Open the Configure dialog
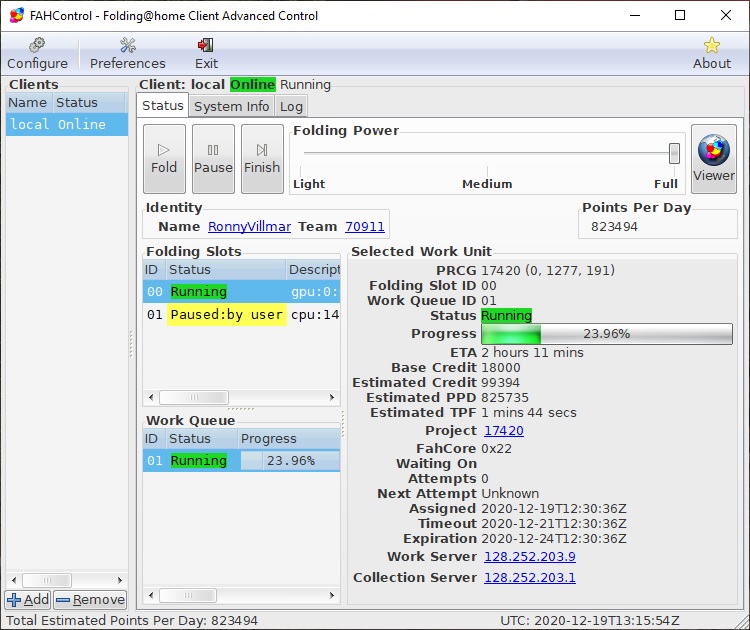This screenshot has height=630, width=750. point(37,54)
